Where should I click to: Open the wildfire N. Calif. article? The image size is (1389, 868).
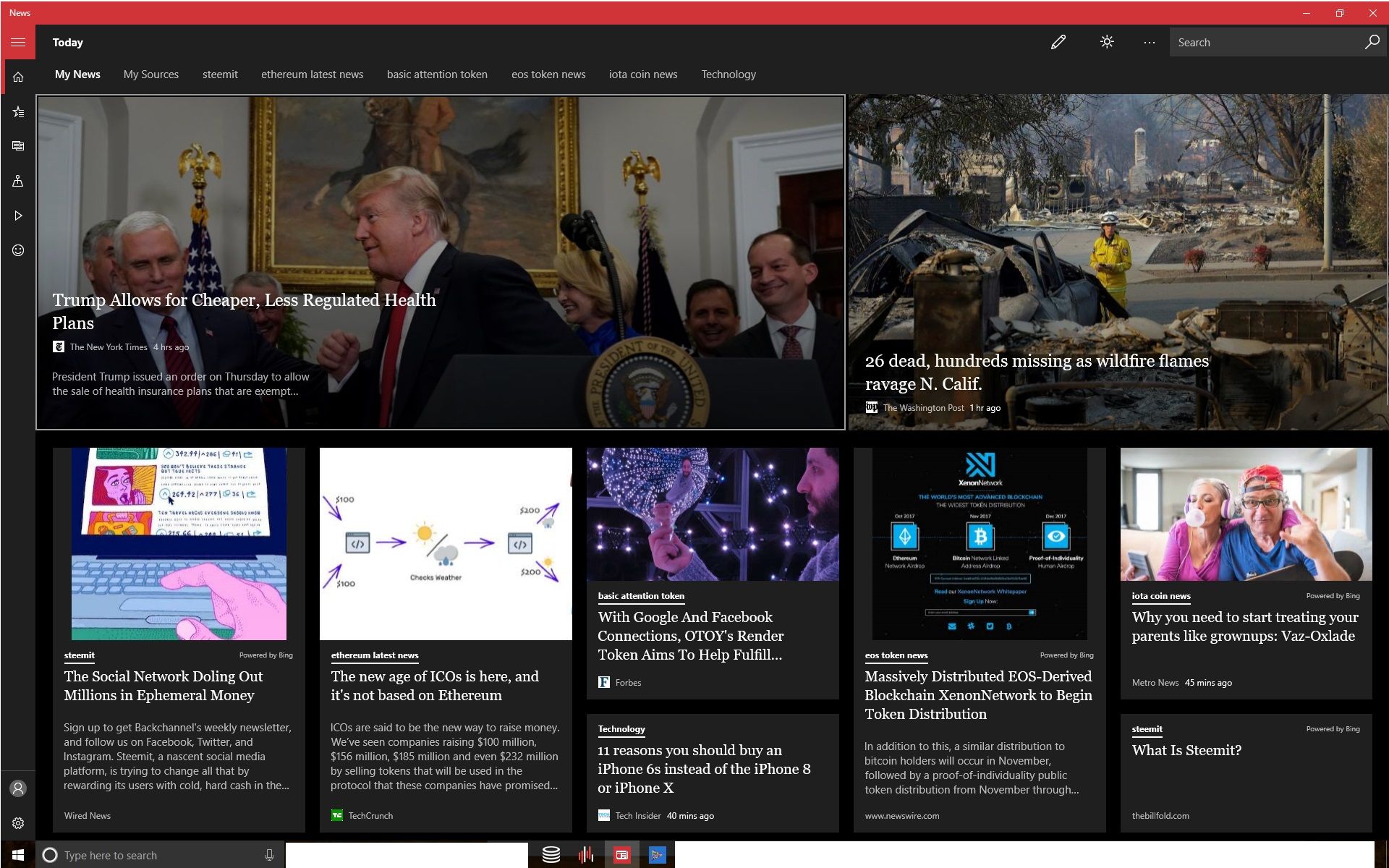click(x=1037, y=372)
